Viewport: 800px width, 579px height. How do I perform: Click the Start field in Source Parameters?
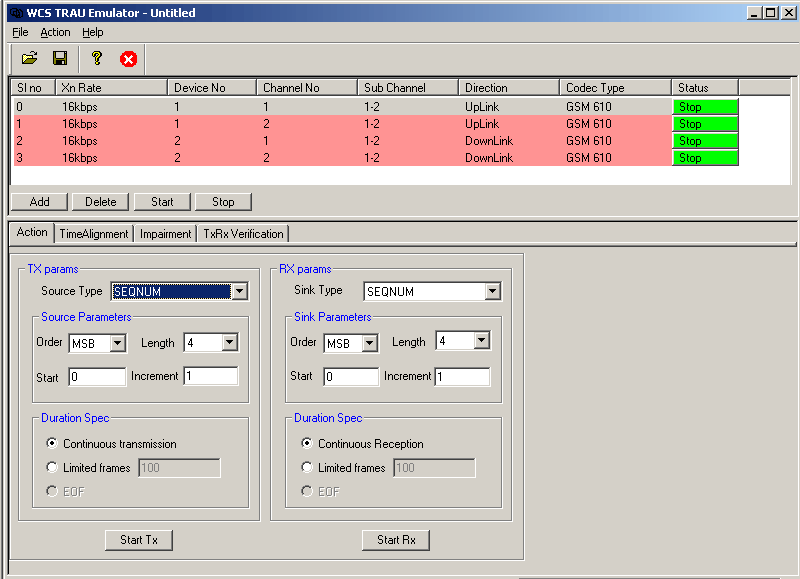97,376
